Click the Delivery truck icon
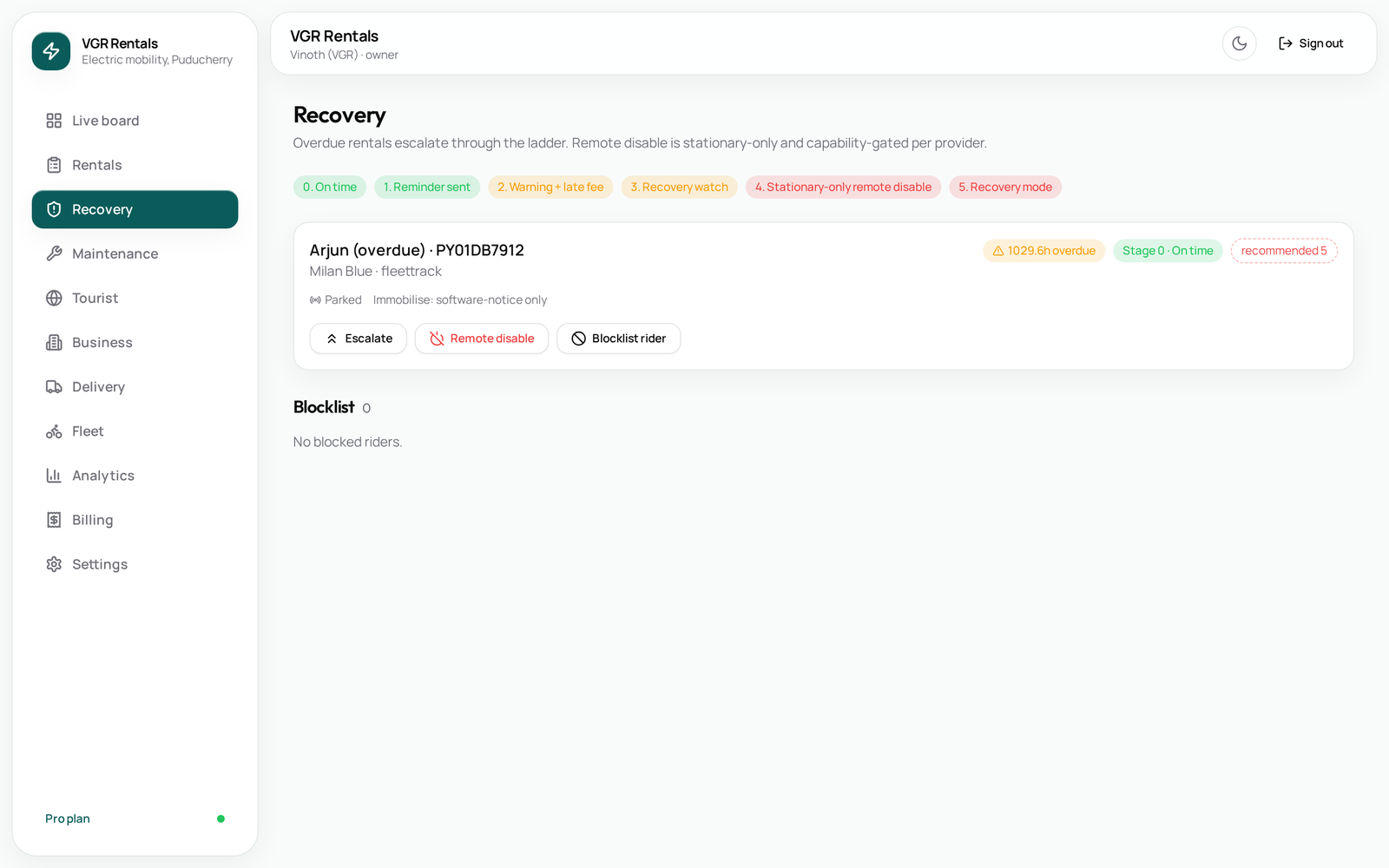Image resolution: width=1389 pixels, height=868 pixels. click(x=54, y=386)
